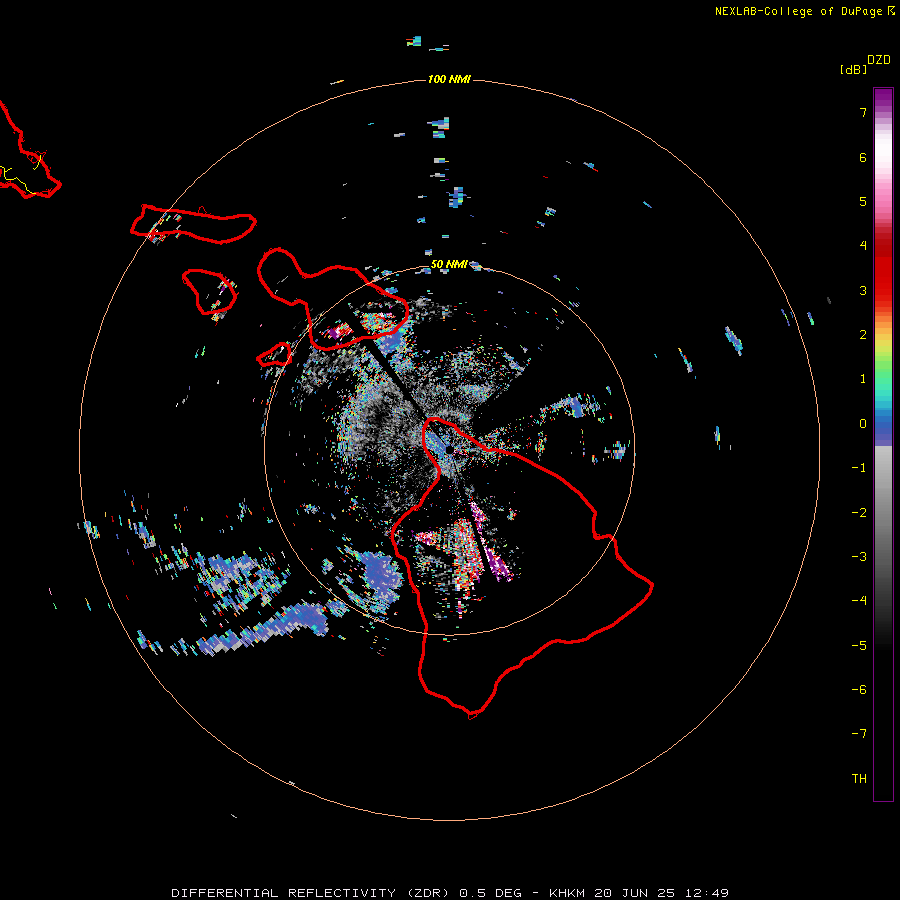Image resolution: width=900 pixels, height=900 pixels.
Task: Click the TH threshold label on legend
Action: [859, 779]
